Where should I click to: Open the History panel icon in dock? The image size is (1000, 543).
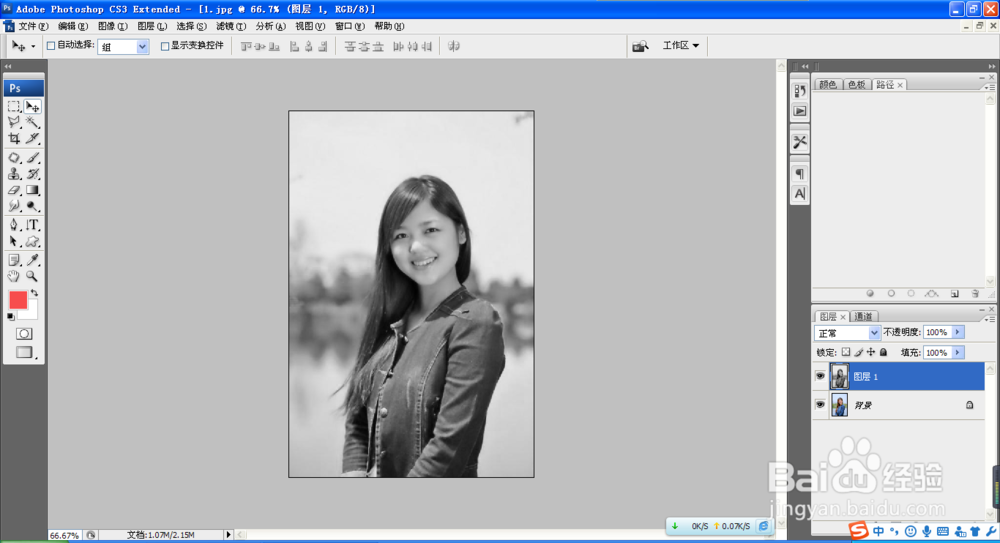[800, 91]
